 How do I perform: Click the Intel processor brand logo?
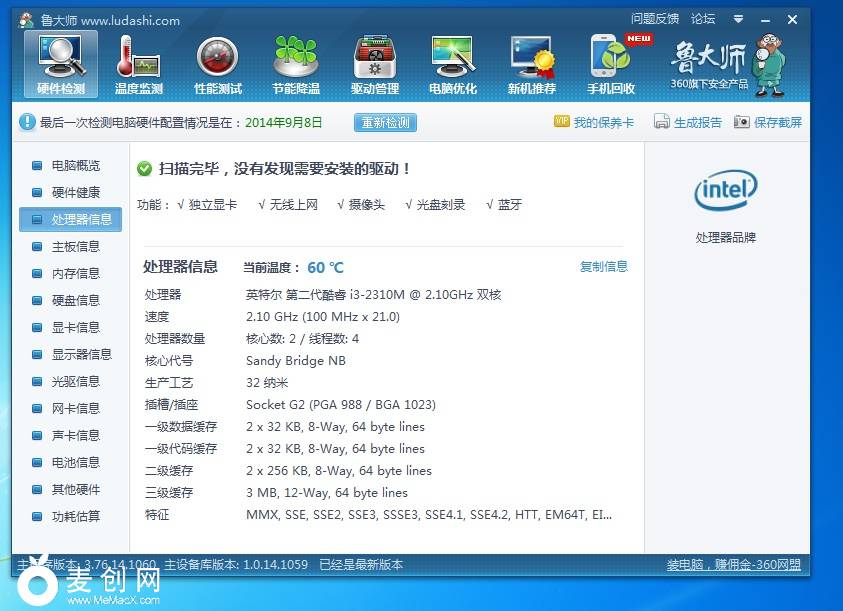(725, 190)
